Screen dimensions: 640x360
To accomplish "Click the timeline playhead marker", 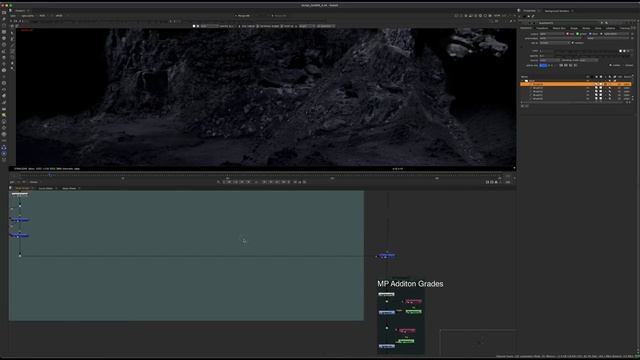I will coord(50,175).
